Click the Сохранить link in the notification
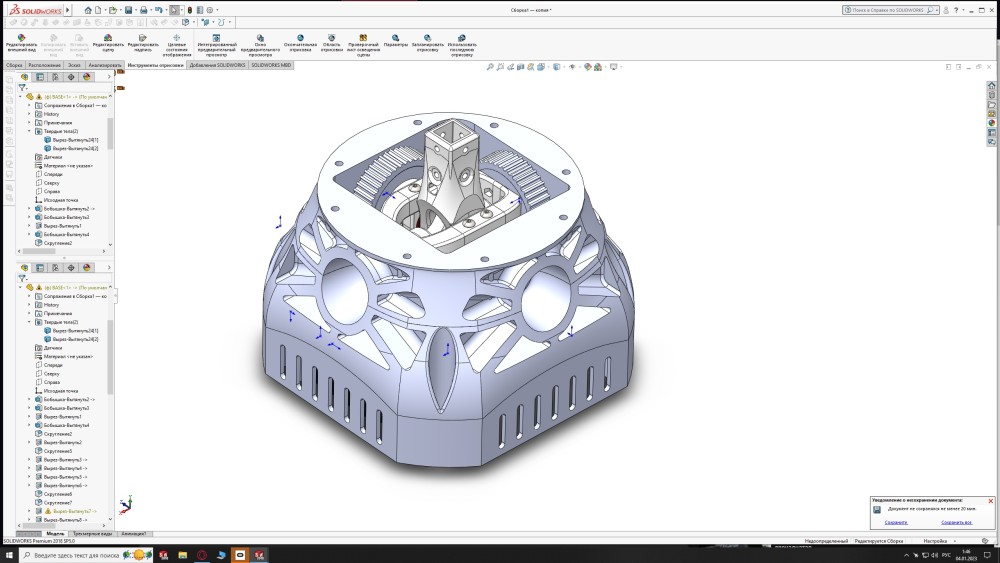Viewport: 1000px width, 563px height. (x=896, y=522)
